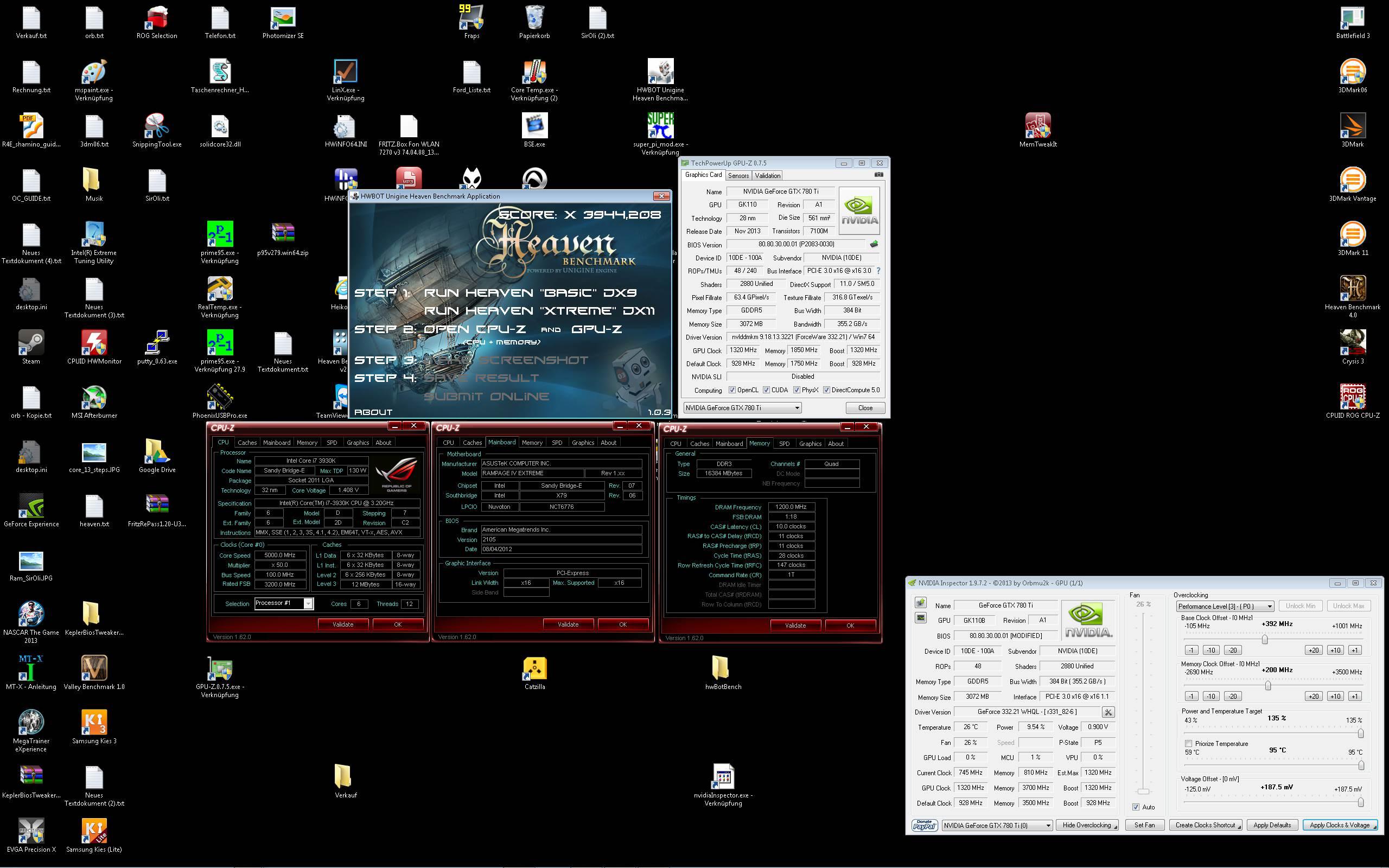This screenshot has height=868, width=1389.
Task: Open the Fraps desktop icon
Action: tap(471, 22)
